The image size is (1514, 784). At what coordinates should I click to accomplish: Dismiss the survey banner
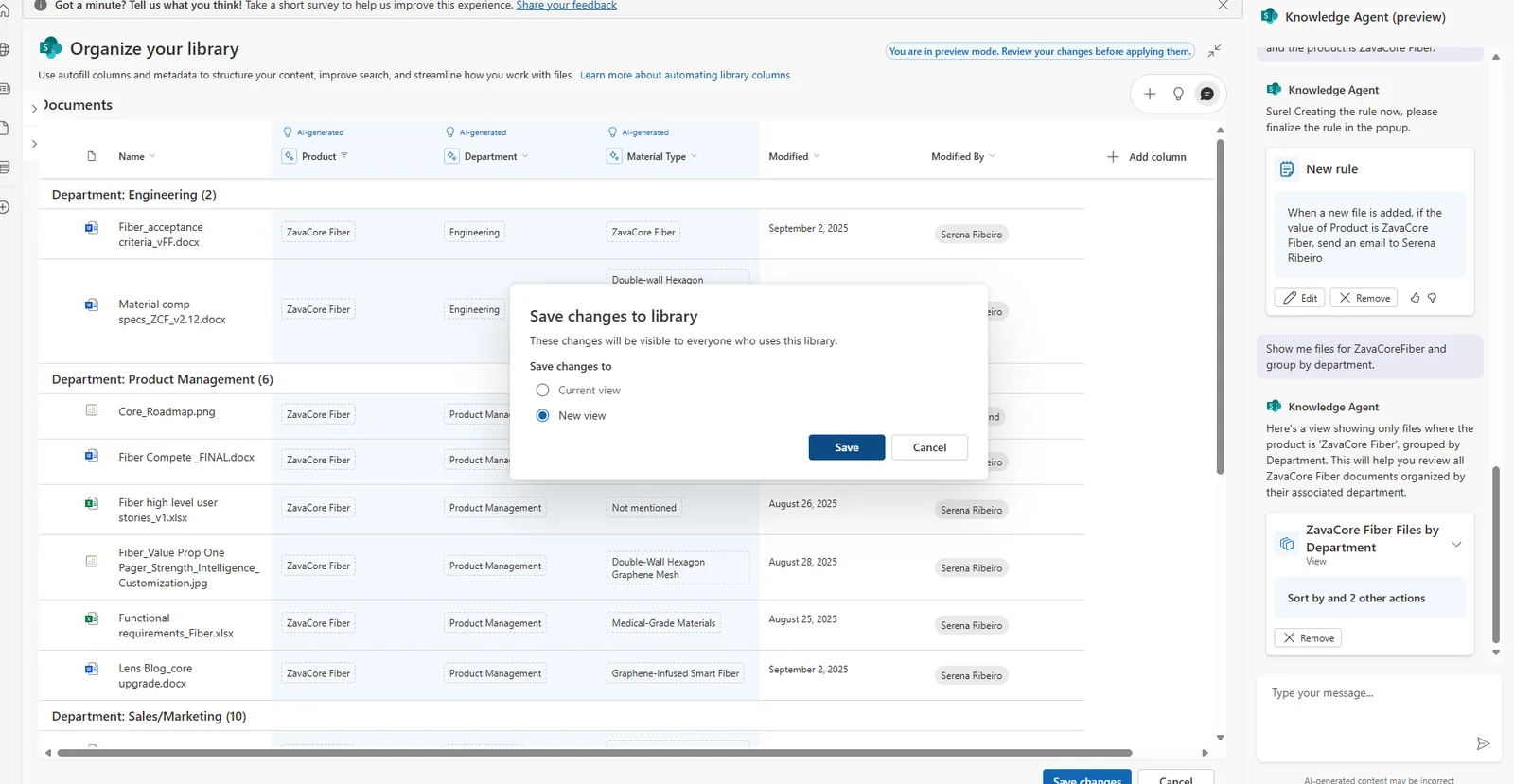pos(1223,6)
